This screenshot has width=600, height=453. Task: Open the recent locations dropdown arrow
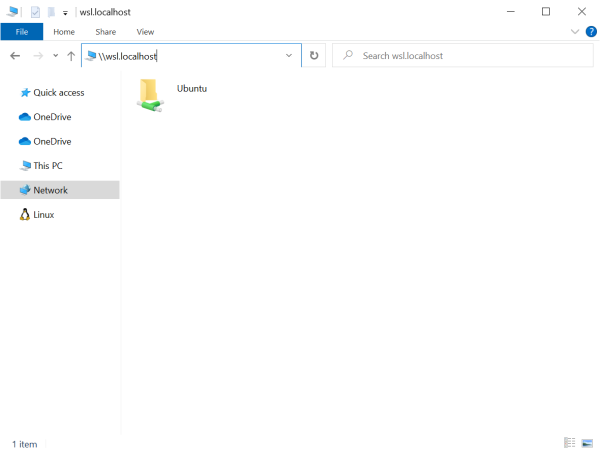pyautogui.click(x=55, y=55)
